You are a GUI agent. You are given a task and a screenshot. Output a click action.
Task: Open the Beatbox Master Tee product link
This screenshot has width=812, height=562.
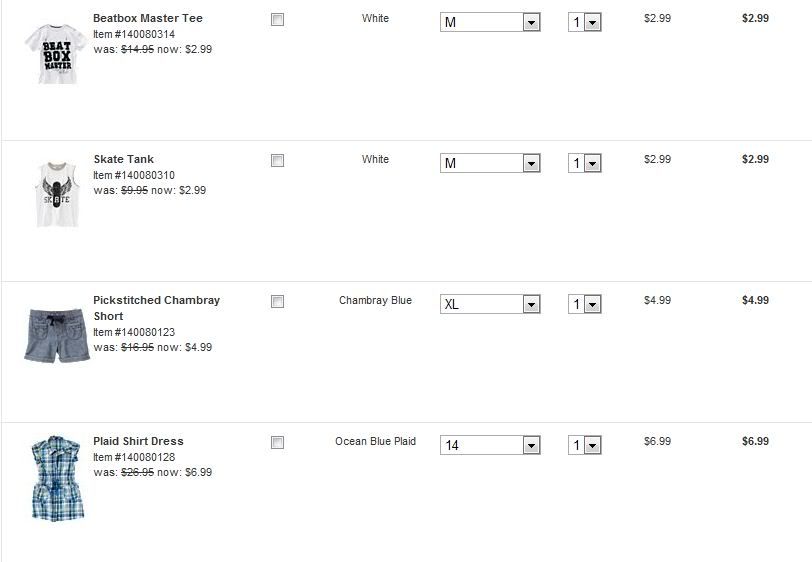pos(147,18)
